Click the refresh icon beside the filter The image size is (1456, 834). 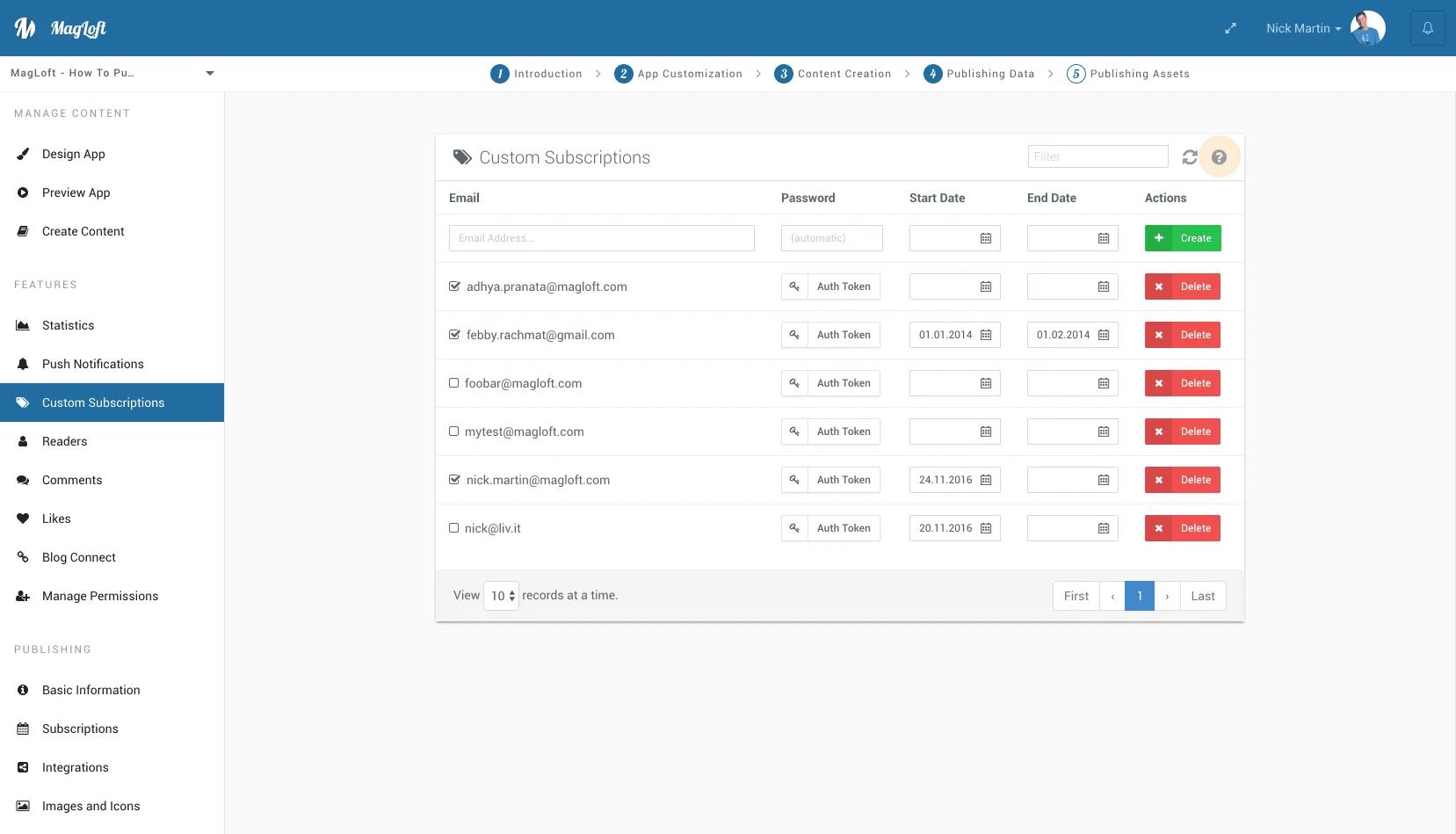coord(1190,157)
